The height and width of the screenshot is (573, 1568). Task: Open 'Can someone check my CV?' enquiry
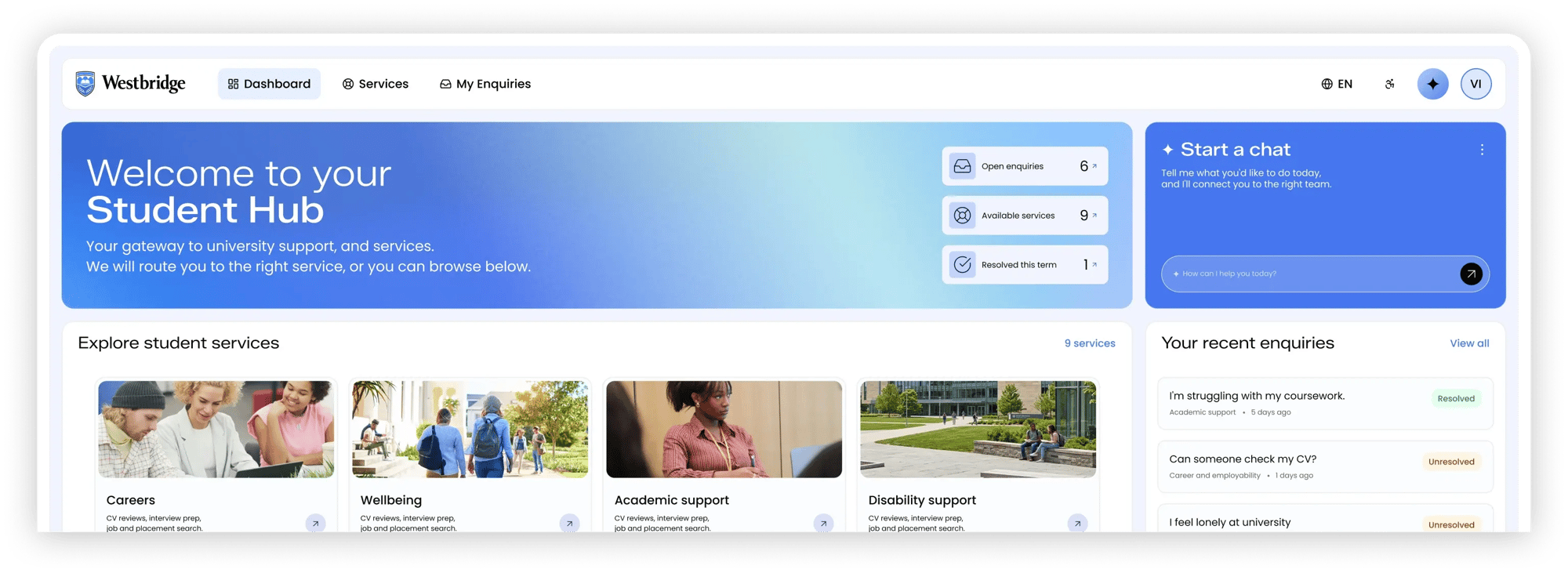click(x=1325, y=466)
